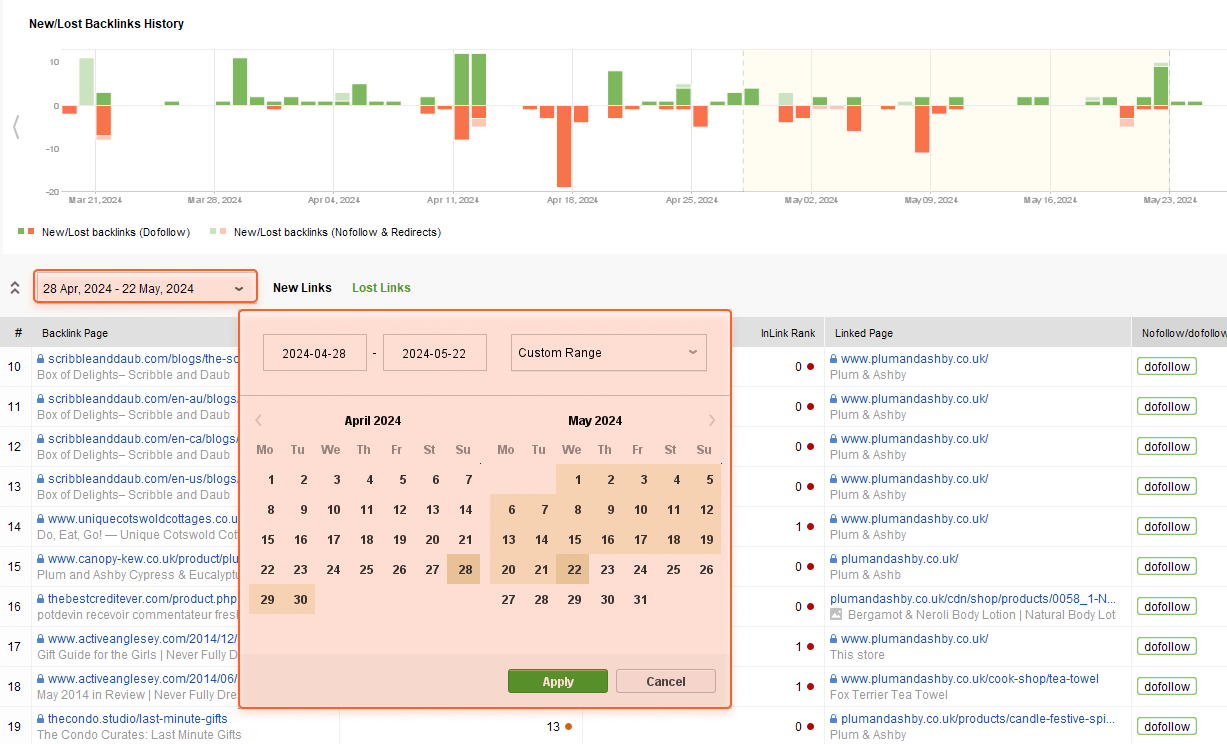Open scribbleanddaub.com/en-au/blogs link
This screenshot has height=744, width=1227.
pyautogui.click(x=143, y=399)
